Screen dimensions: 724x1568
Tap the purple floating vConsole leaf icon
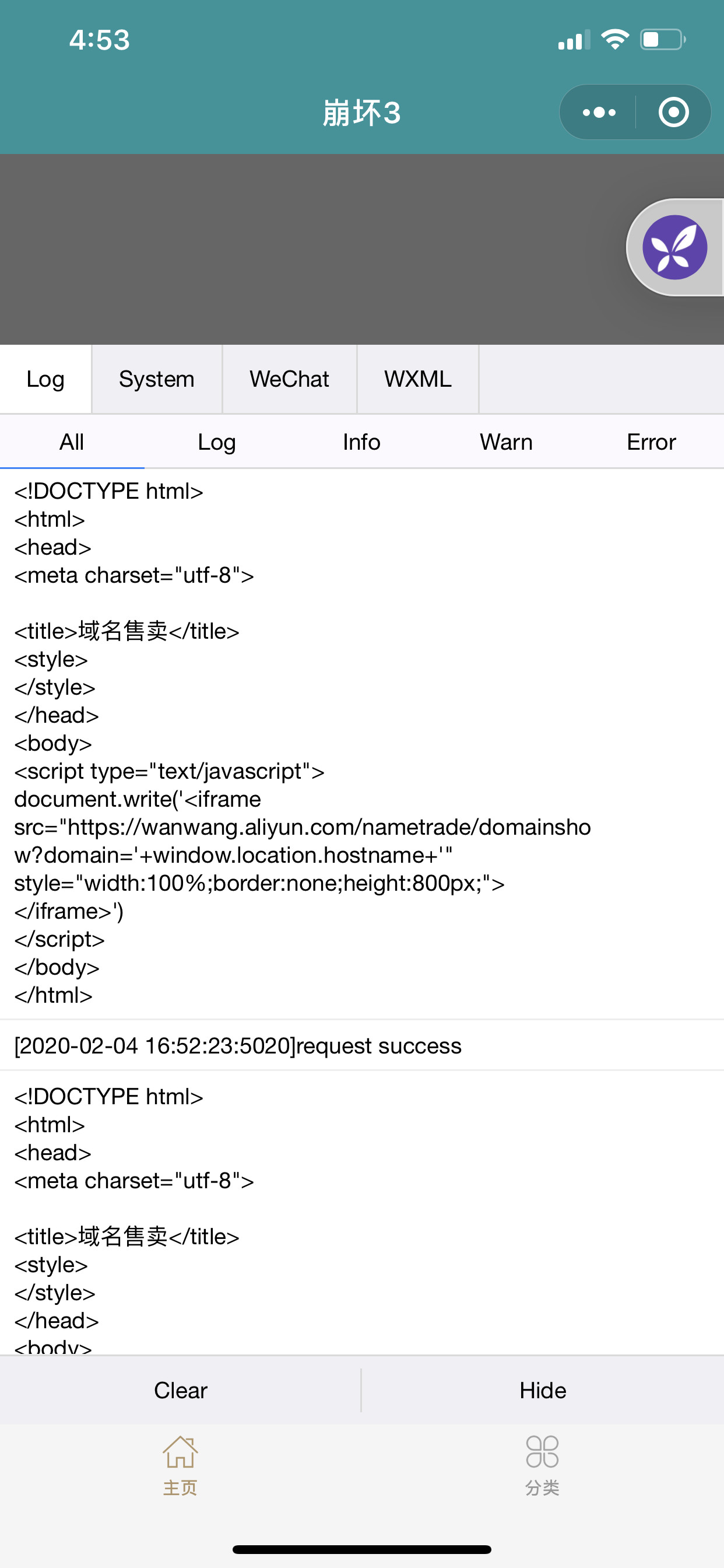pos(674,247)
